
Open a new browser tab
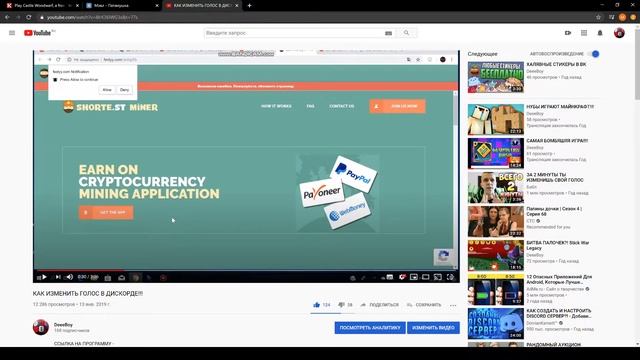(249, 5)
